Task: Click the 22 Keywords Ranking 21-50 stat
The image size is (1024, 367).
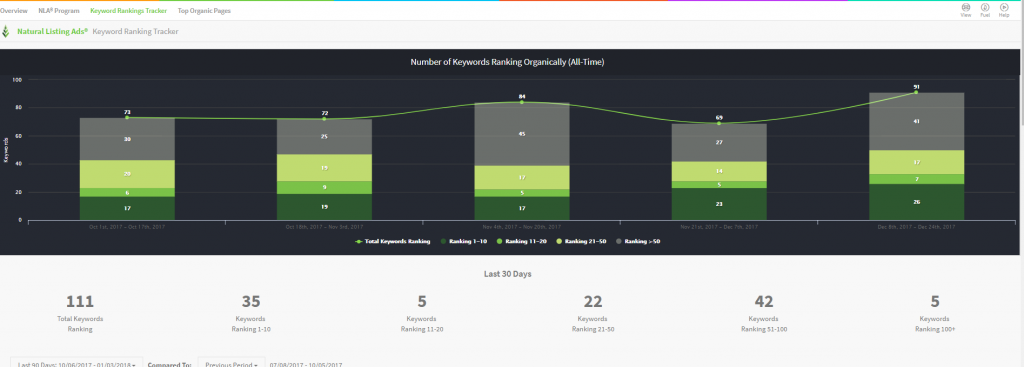Action: 593,313
